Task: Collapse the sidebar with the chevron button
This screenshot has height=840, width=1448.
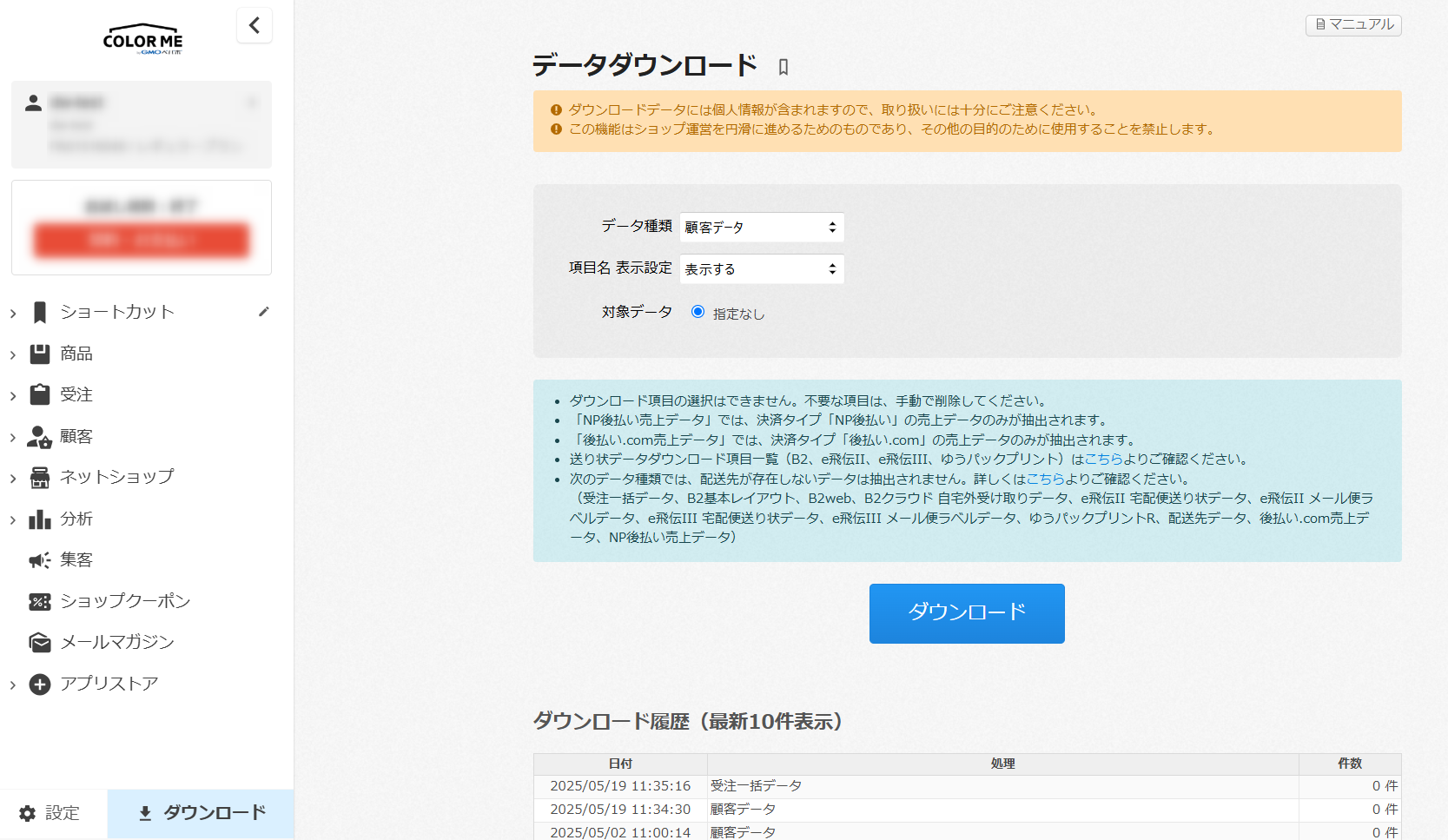Action: pyautogui.click(x=255, y=25)
